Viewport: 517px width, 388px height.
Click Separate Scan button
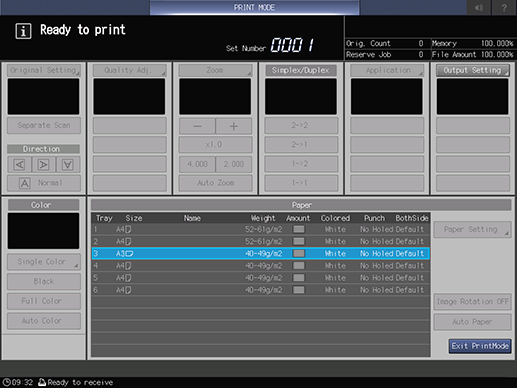coord(44,125)
